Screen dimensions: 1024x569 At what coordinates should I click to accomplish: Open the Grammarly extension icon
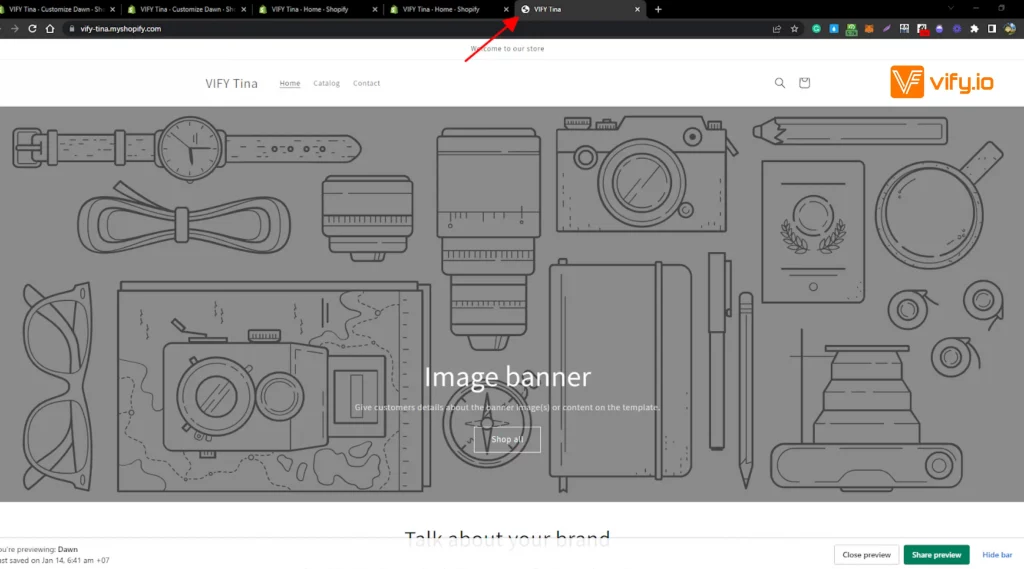[x=816, y=29]
